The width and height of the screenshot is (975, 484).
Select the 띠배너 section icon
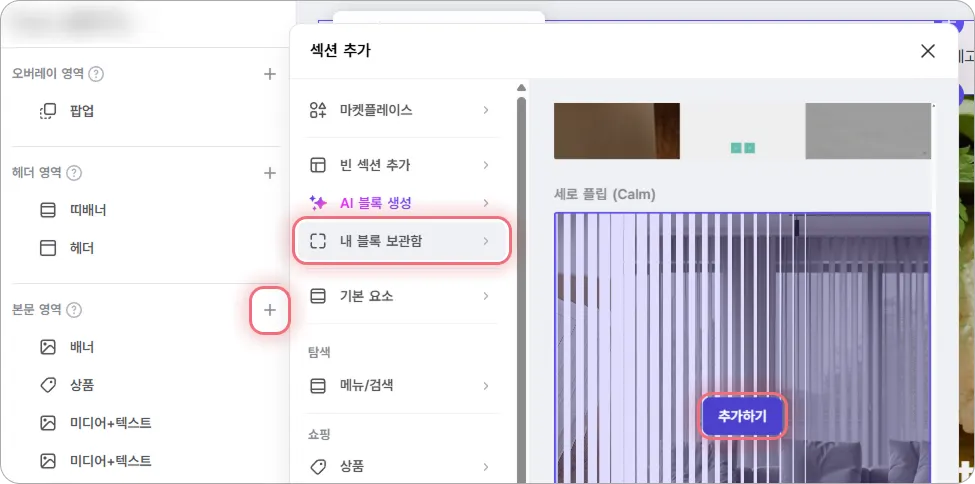pos(48,211)
